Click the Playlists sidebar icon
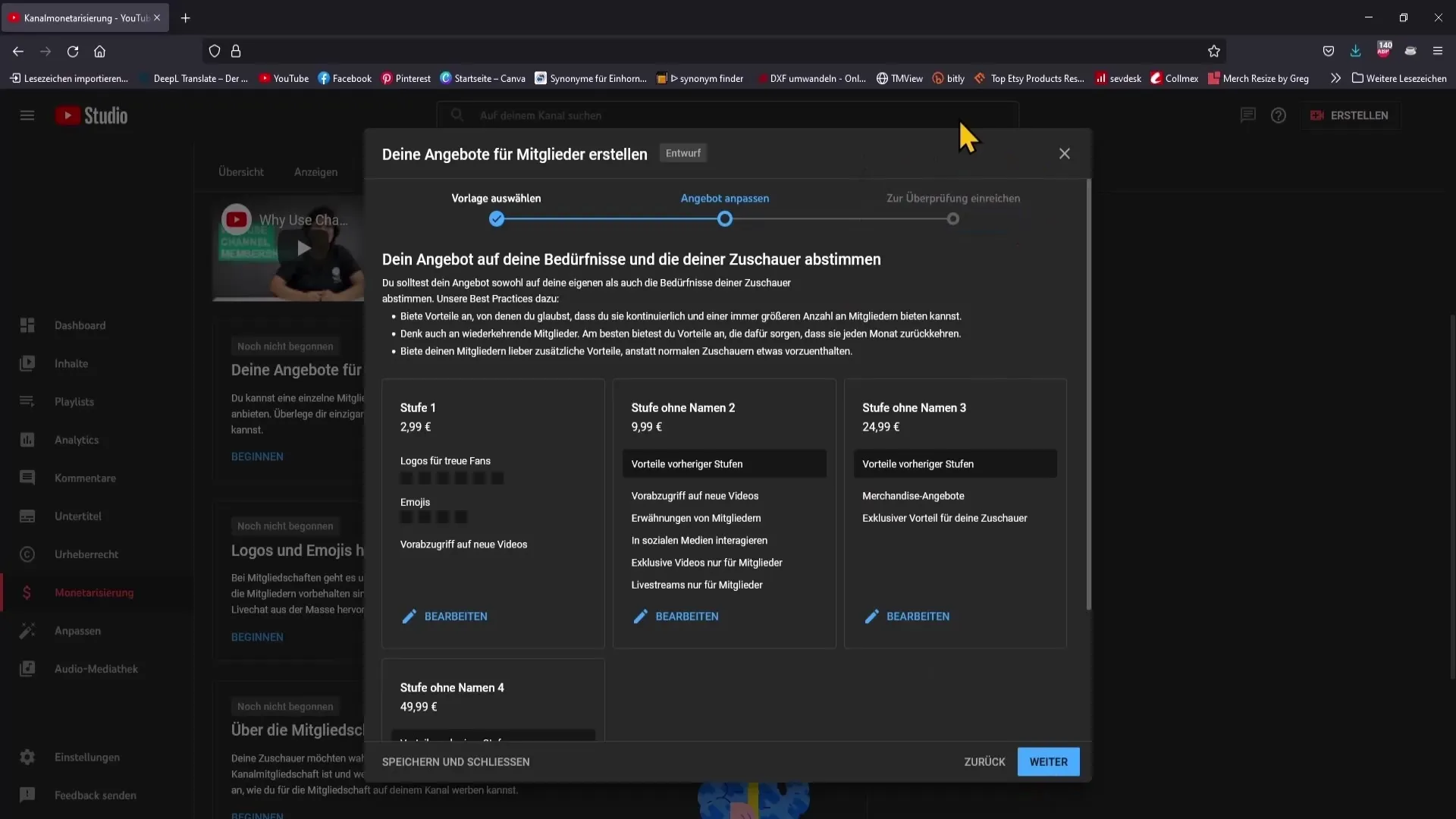Screen dimensions: 1456x819 click(x=26, y=401)
